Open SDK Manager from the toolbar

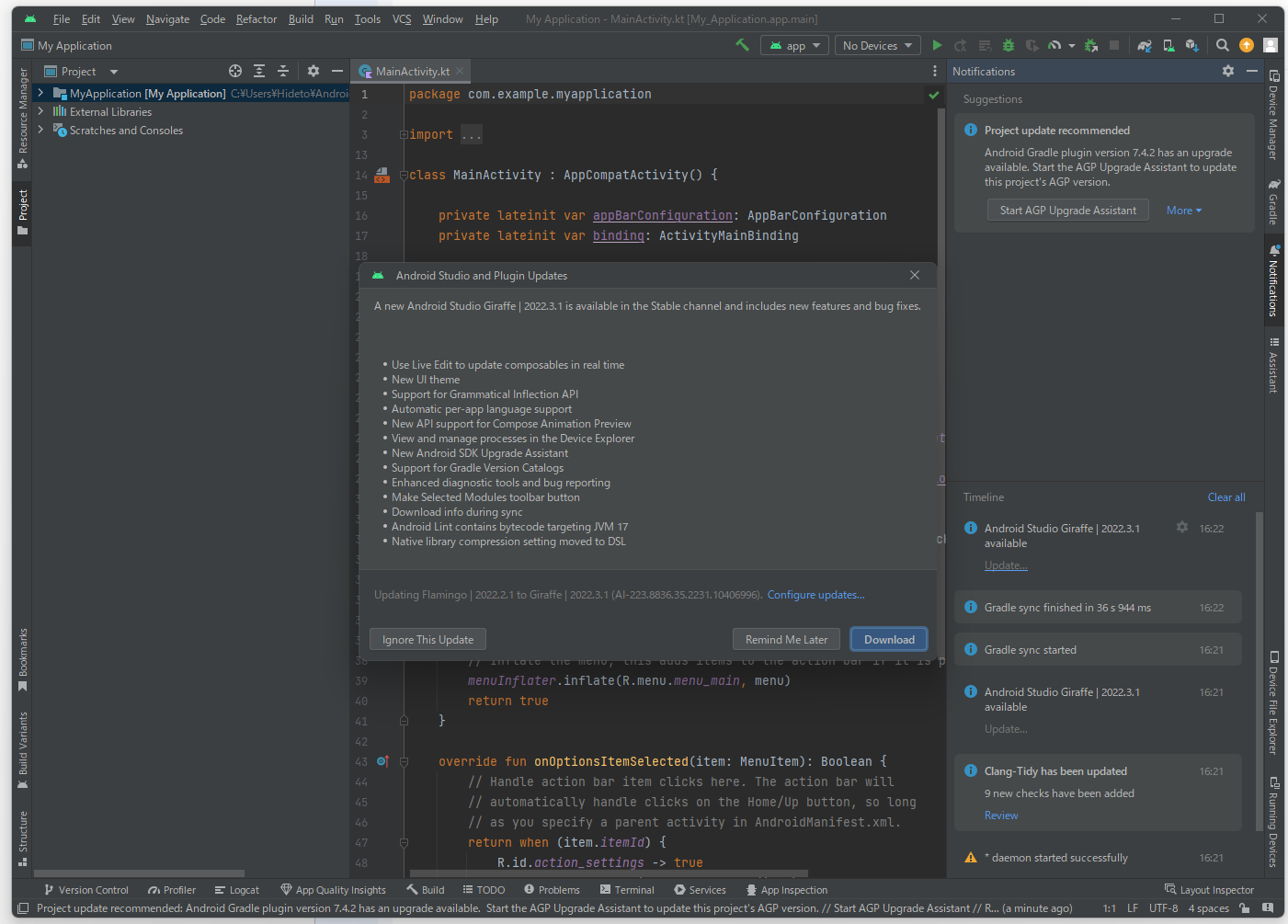click(x=1192, y=45)
